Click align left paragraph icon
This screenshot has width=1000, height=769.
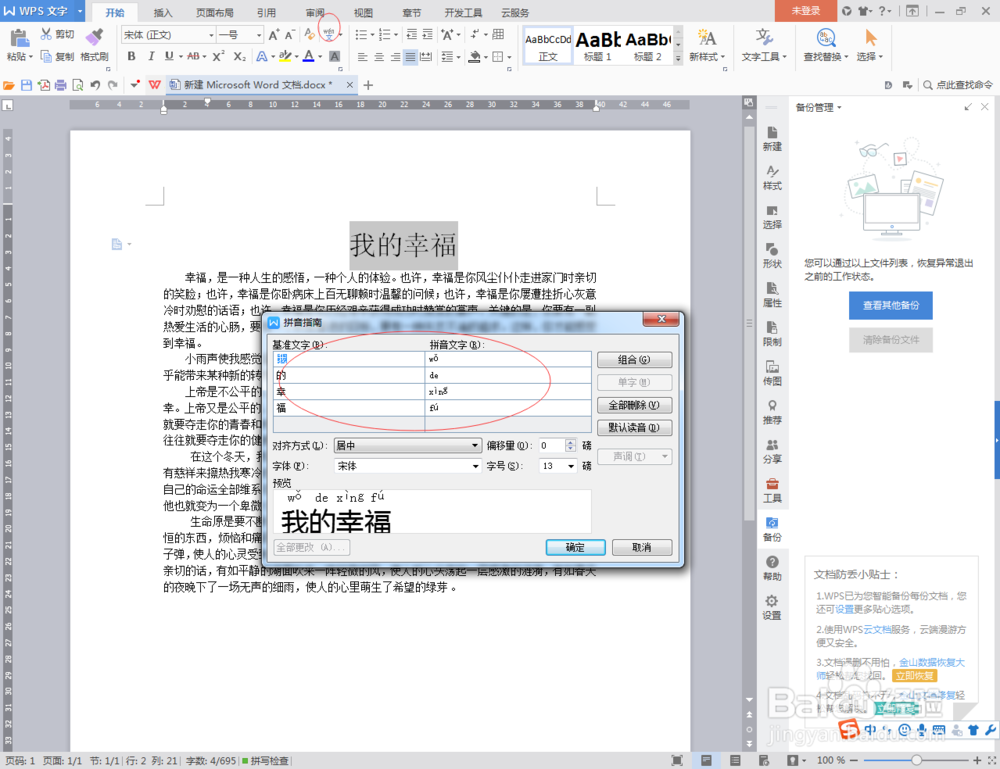click(x=362, y=57)
